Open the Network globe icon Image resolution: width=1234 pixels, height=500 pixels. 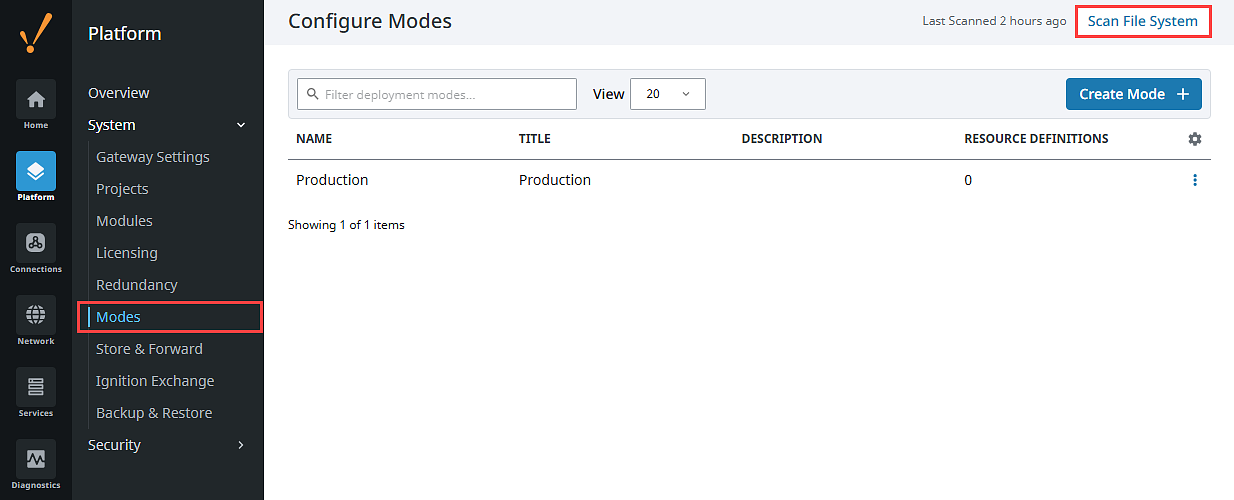click(36, 315)
